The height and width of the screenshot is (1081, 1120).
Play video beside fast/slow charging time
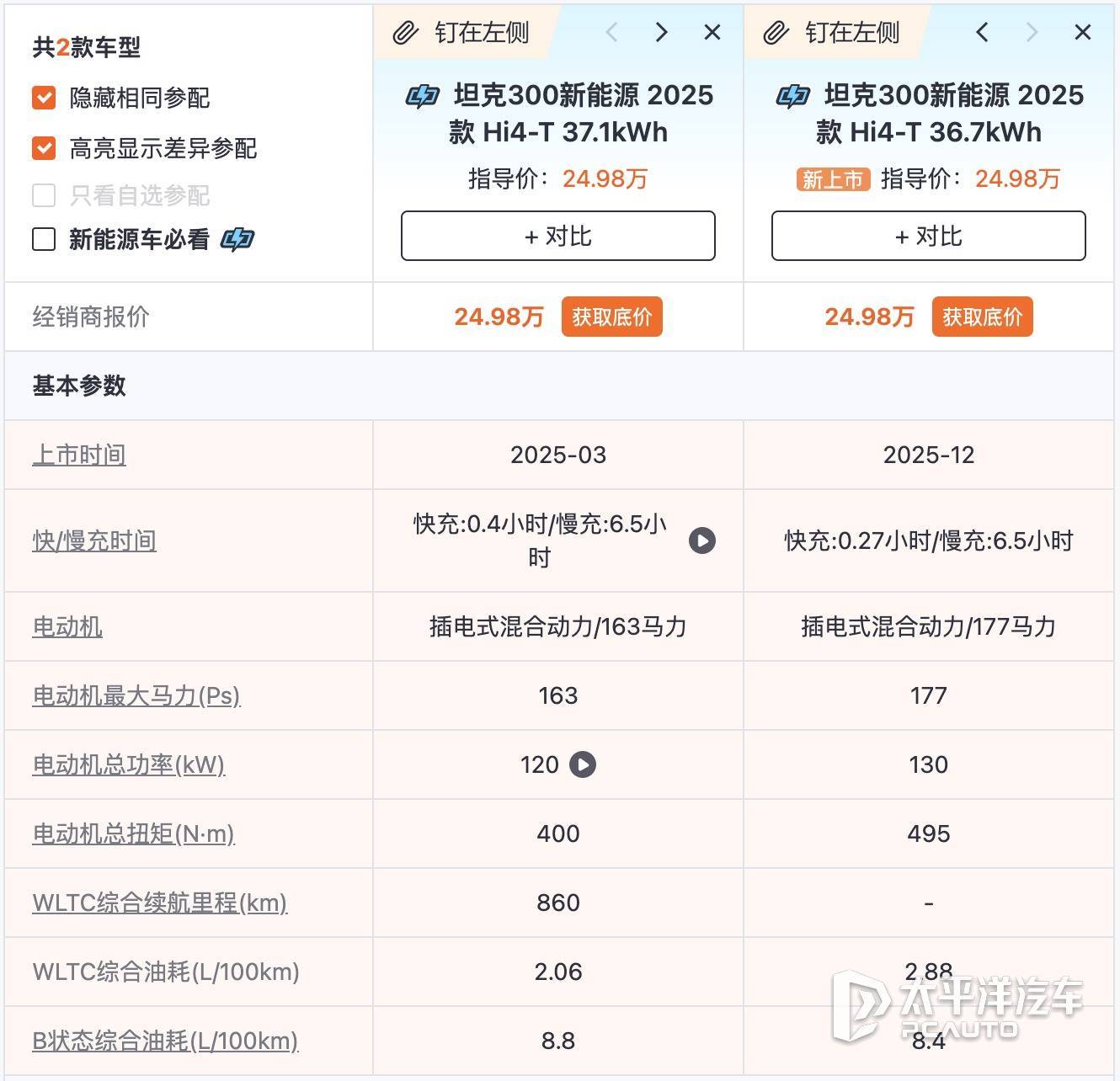pos(701,540)
